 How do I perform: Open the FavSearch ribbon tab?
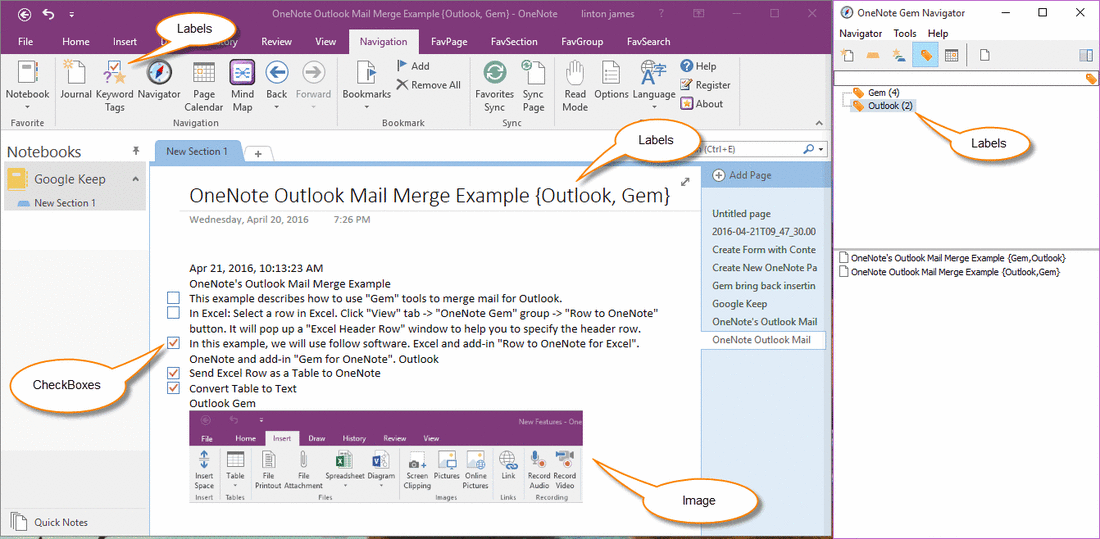[x=648, y=41]
